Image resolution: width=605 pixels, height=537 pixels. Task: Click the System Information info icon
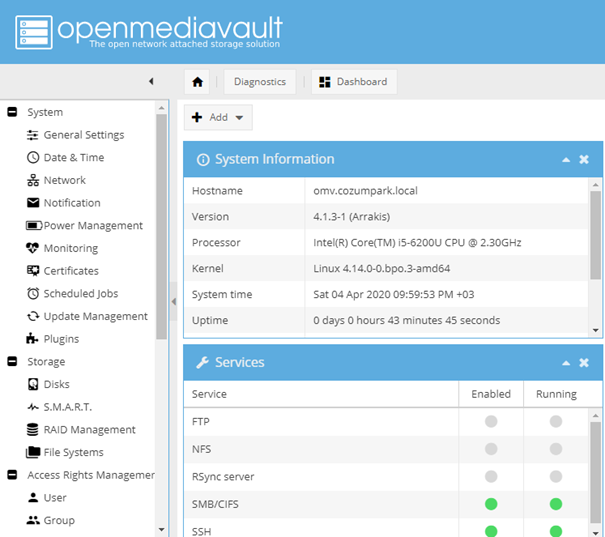click(x=203, y=159)
